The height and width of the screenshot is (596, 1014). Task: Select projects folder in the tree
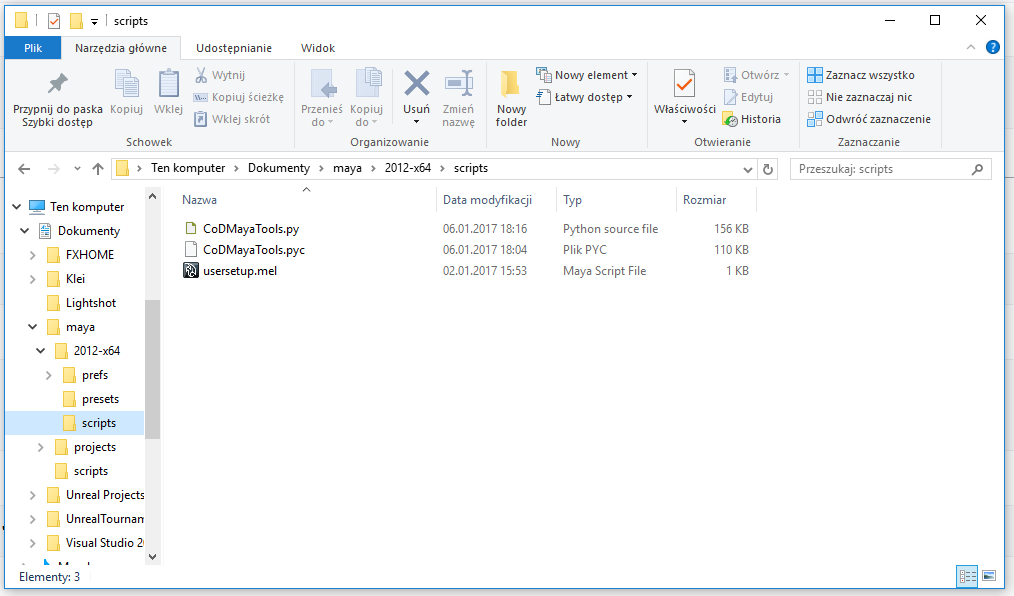[x=94, y=447]
